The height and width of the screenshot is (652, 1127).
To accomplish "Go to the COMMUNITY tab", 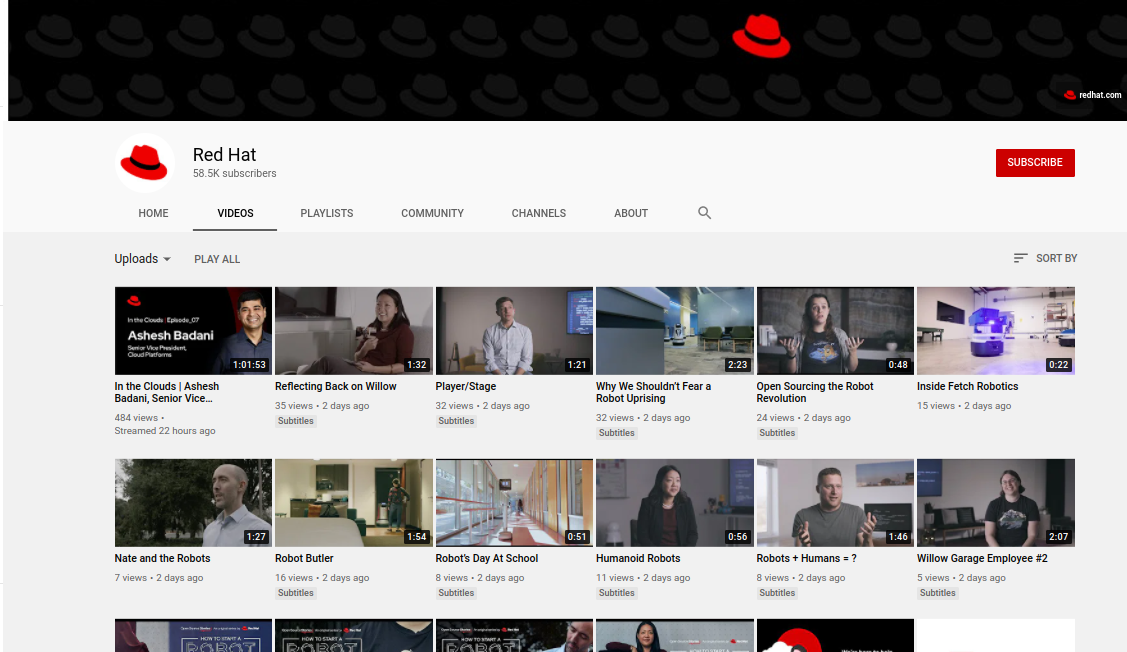I will point(432,213).
